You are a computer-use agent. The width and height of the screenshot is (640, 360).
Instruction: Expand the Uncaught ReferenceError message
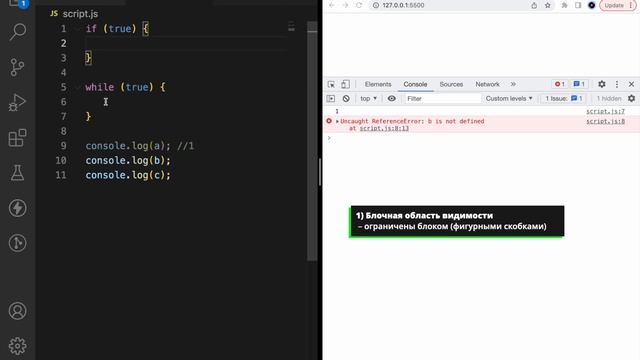337,121
